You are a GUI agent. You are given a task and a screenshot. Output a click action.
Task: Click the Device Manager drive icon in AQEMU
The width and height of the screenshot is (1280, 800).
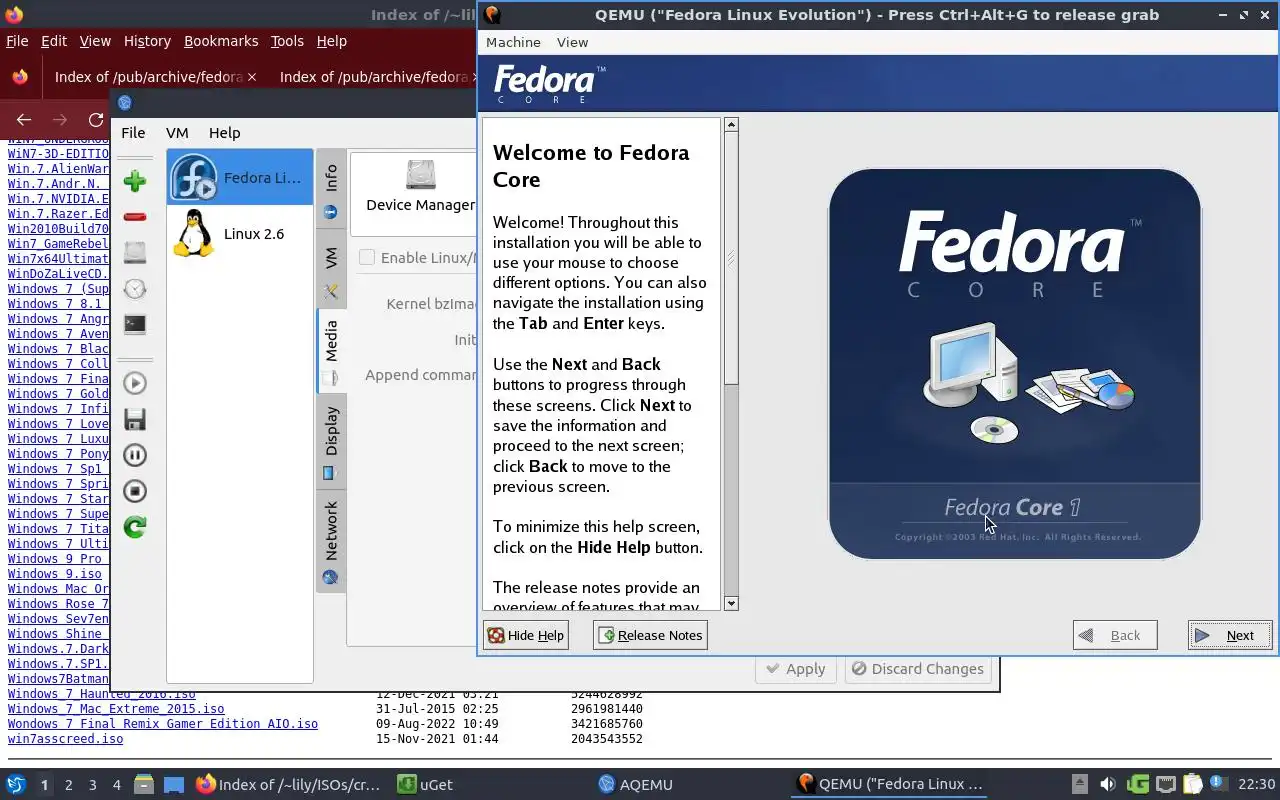coord(421,175)
